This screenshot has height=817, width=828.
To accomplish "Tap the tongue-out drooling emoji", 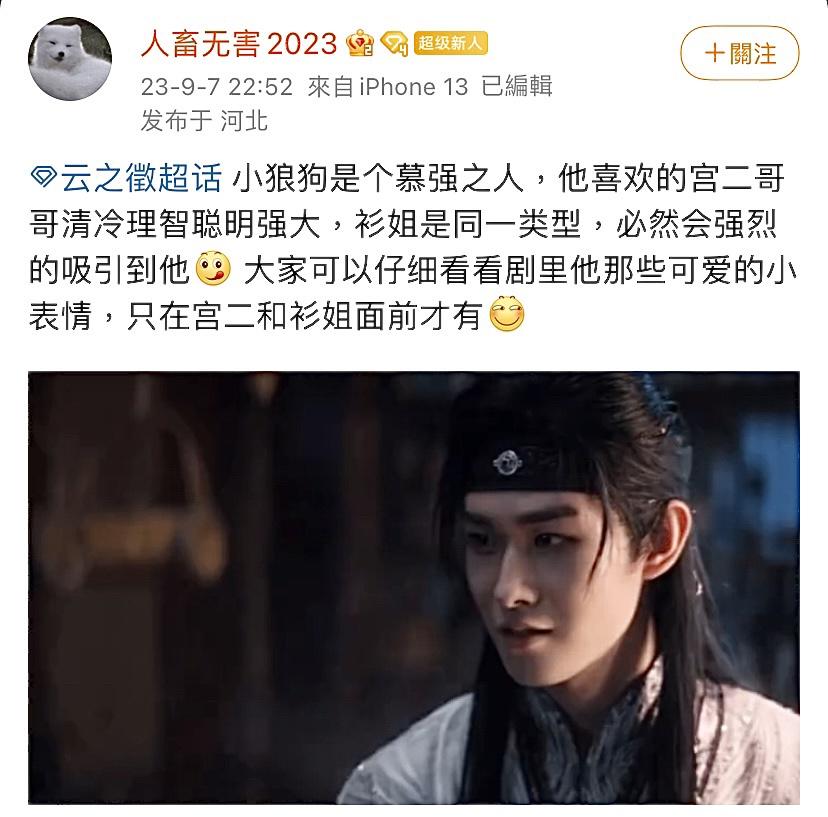I will coord(213,268).
